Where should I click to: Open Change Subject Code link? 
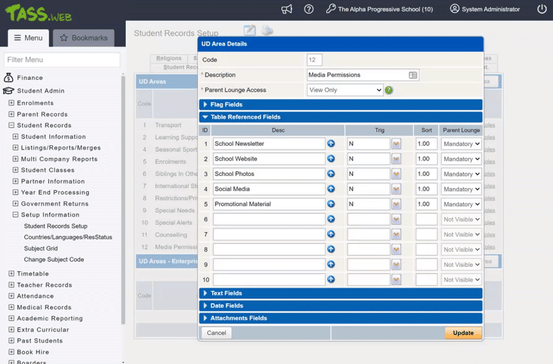(x=54, y=260)
